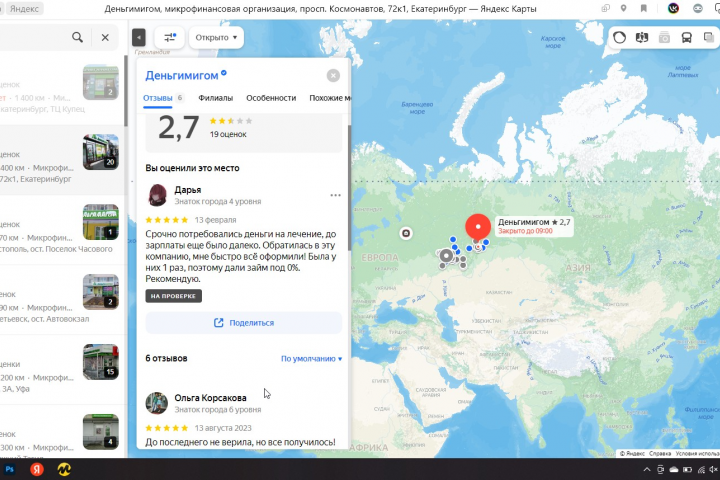Select the result at ост. Автовокзал
720x480 pixels.
point(62,300)
